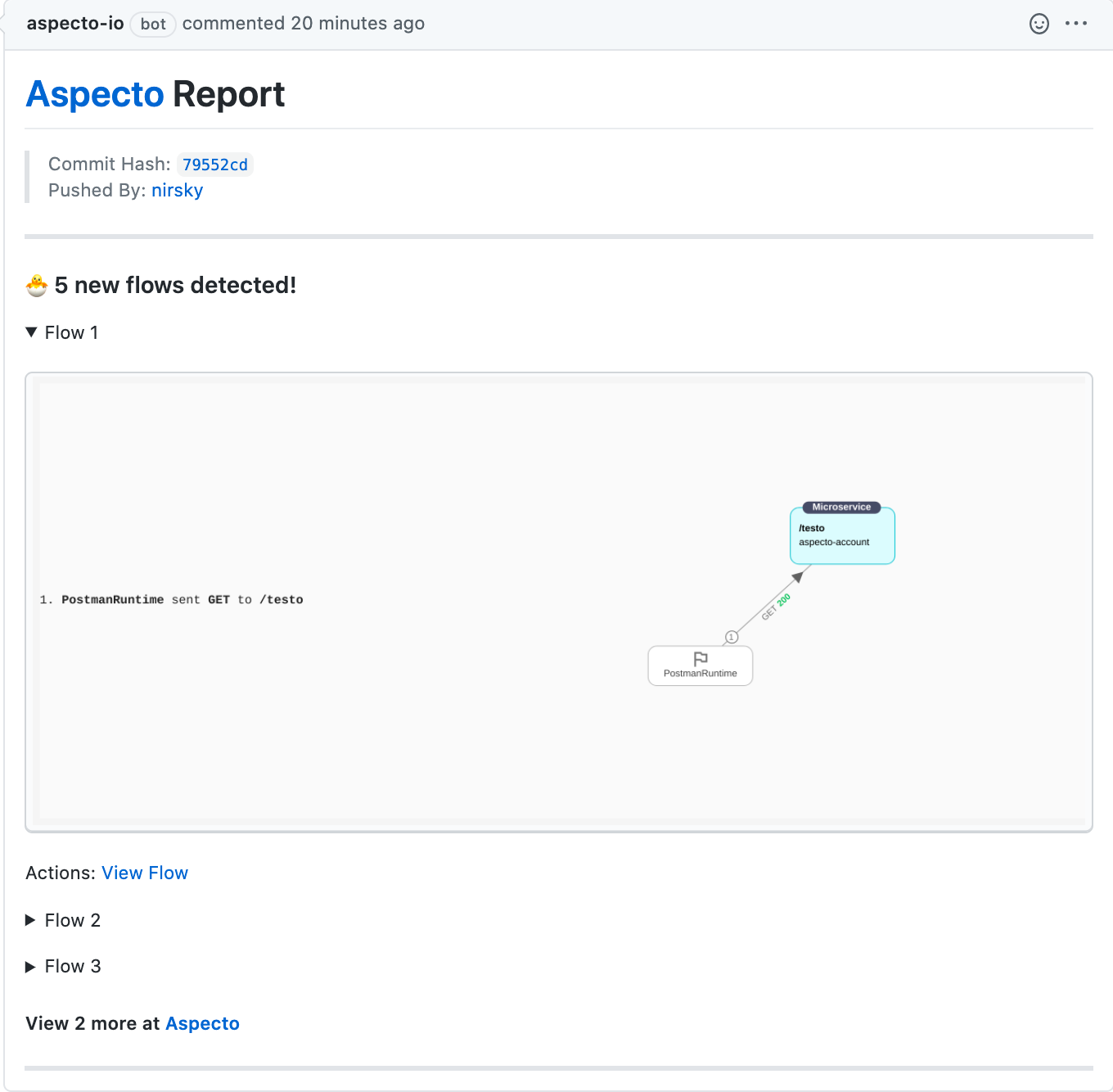This screenshot has height=1092, width=1113.
Task: Click the PostmanRuntime node in the flow diagram
Action: 700,666
